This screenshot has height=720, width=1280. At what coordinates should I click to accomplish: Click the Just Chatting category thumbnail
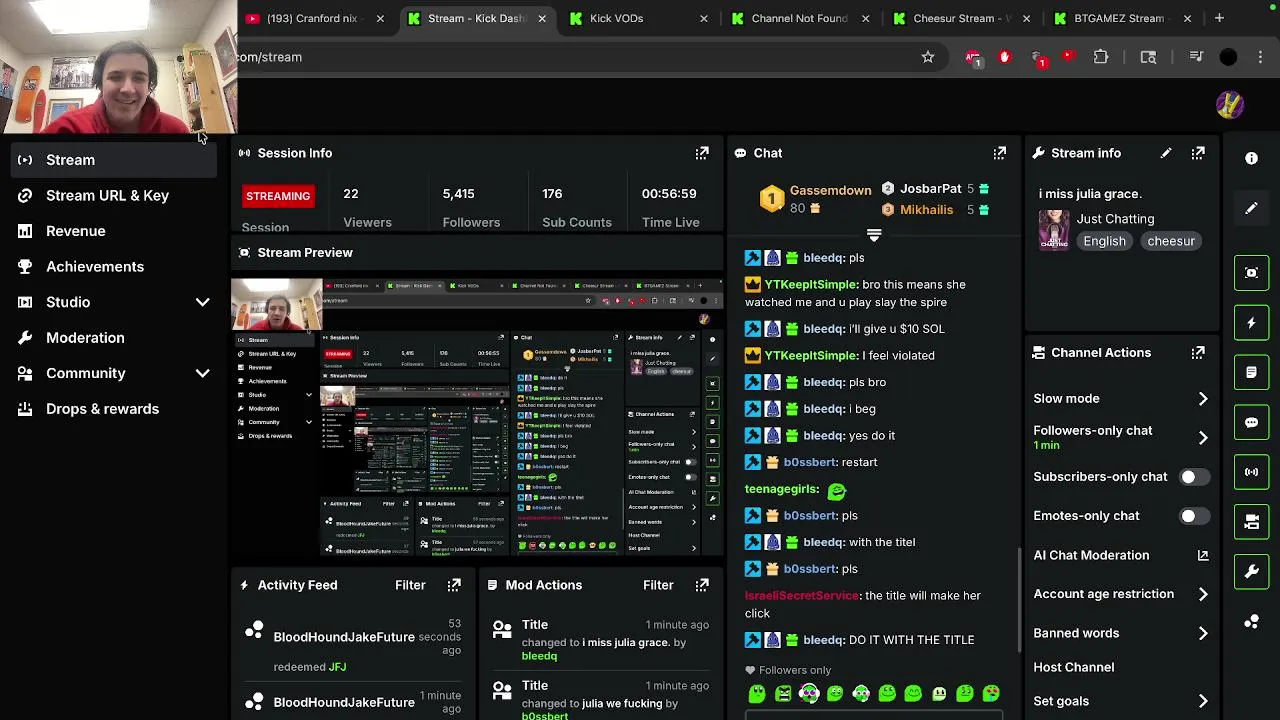point(1054,230)
